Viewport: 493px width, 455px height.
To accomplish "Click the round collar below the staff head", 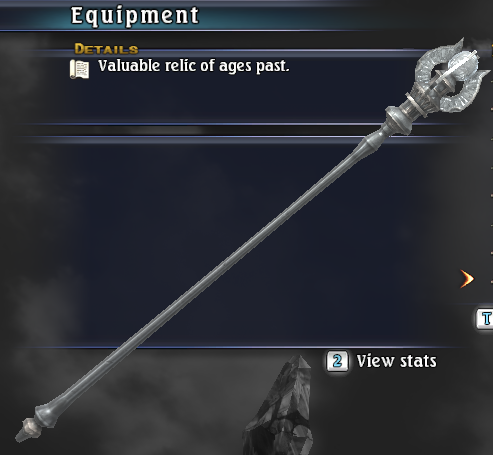I will click(x=399, y=120).
